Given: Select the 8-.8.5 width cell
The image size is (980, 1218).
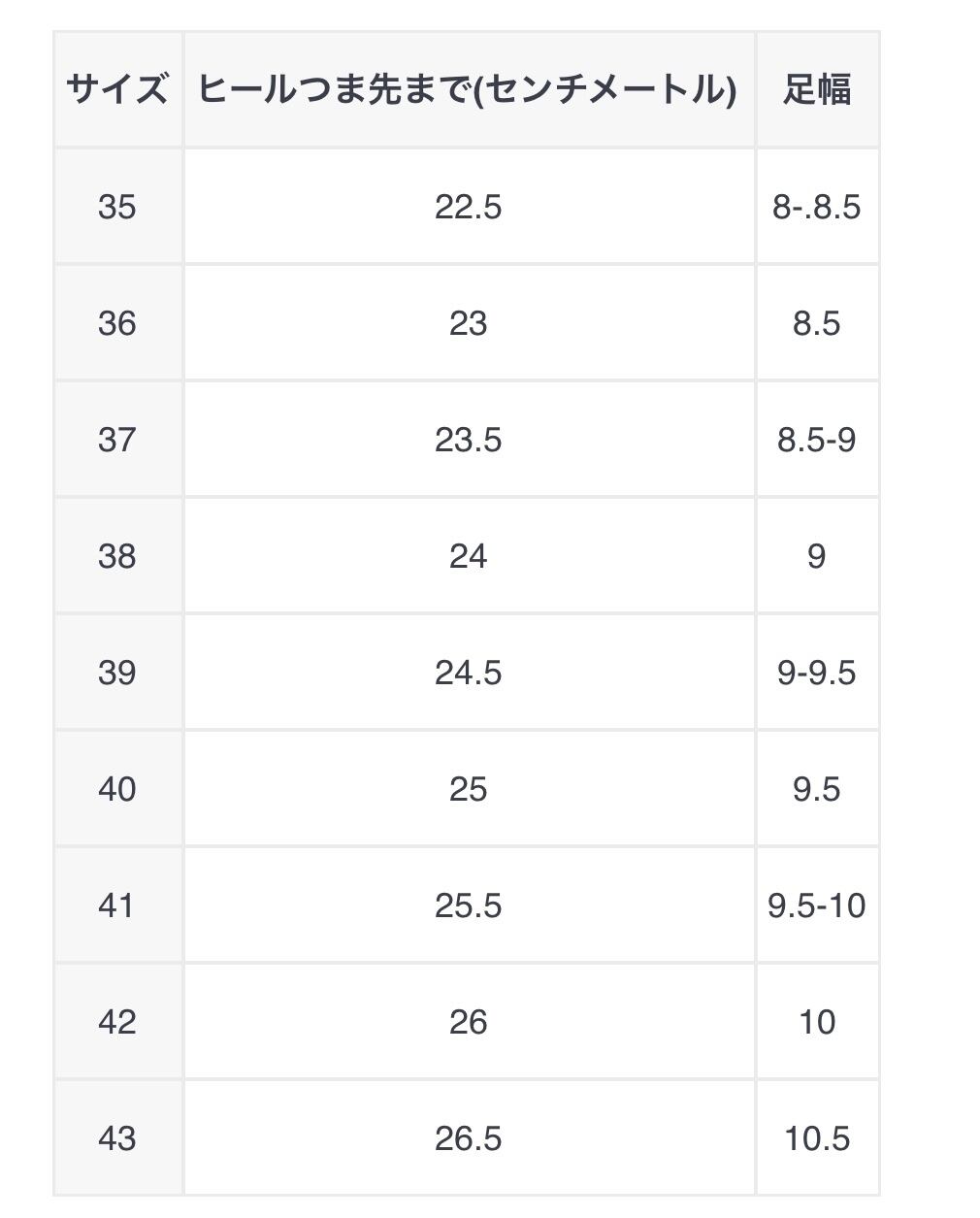Looking at the screenshot, I should tap(817, 207).
